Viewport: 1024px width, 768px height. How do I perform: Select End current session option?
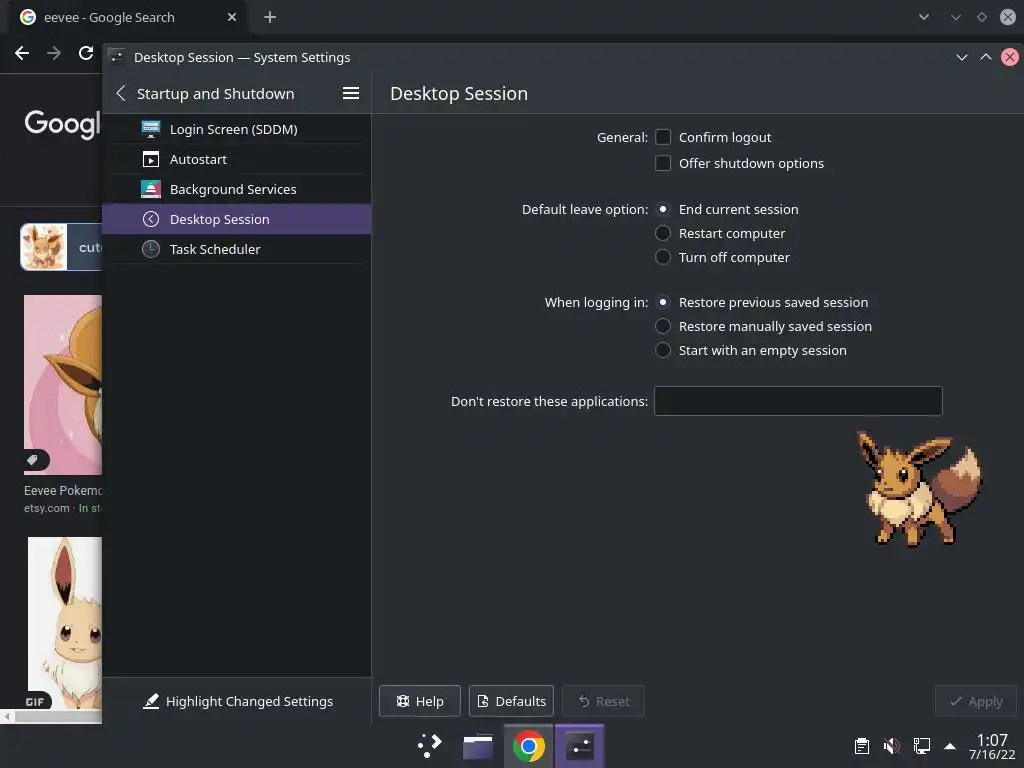663,209
